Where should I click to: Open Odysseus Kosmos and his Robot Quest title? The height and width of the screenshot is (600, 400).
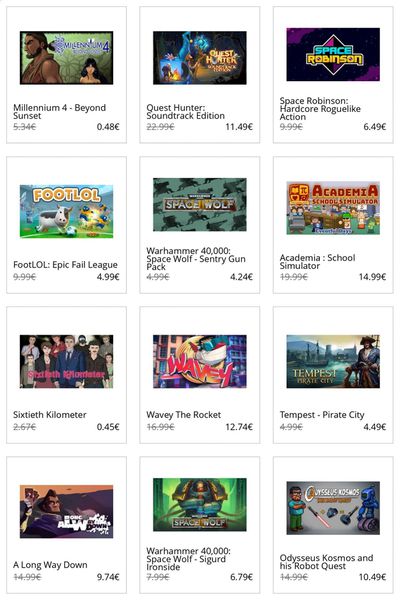[326, 562]
